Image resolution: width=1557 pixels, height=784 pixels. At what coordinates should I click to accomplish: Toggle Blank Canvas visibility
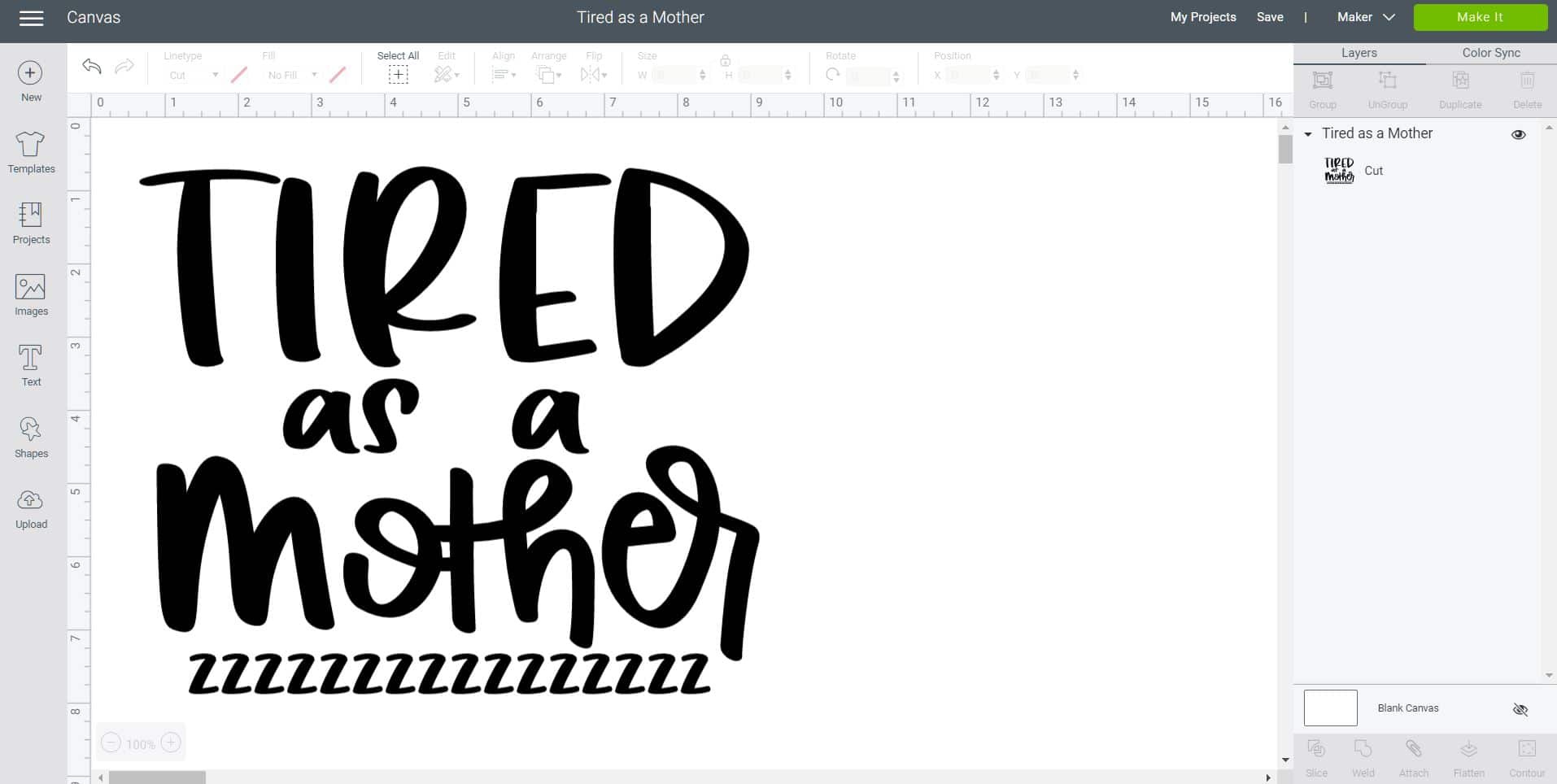coord(1520,709)
